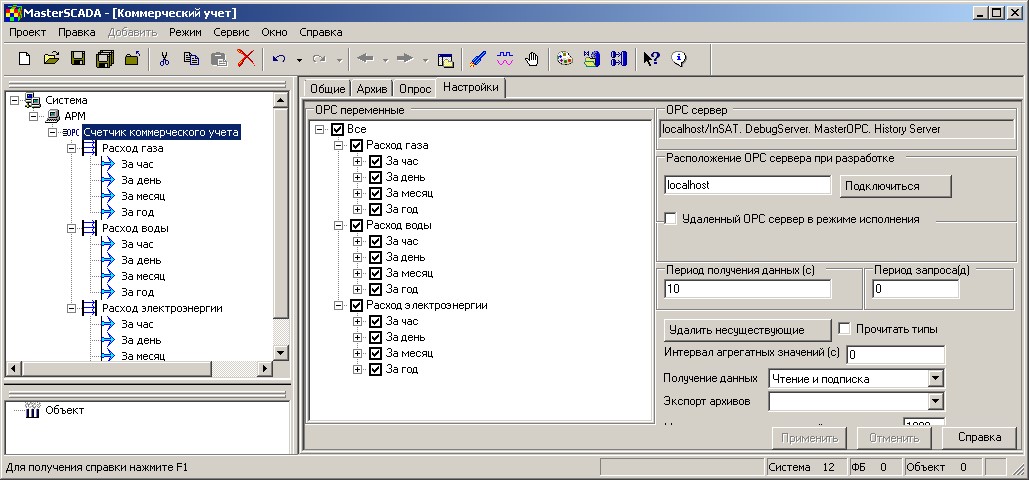Open the Проект menu
1029x480 pixels.
click(x=28, y=32)
